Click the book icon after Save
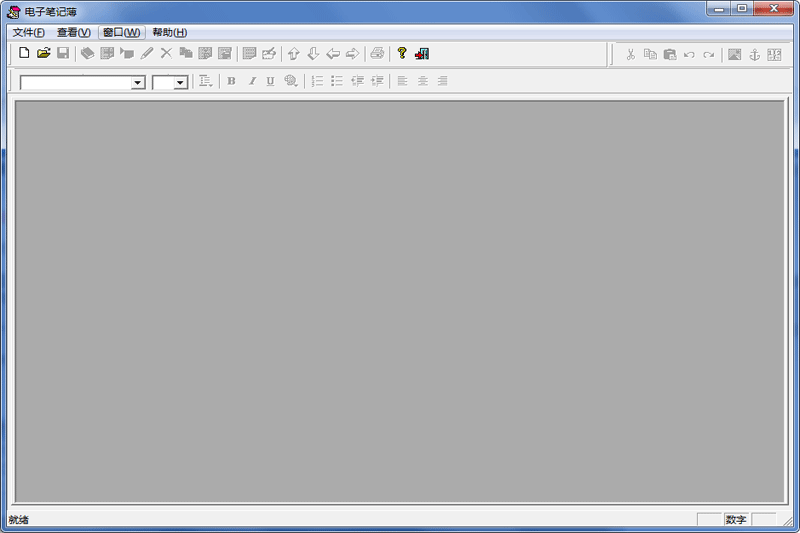Screen dimensions: 800x533 [x=87, y=53]
